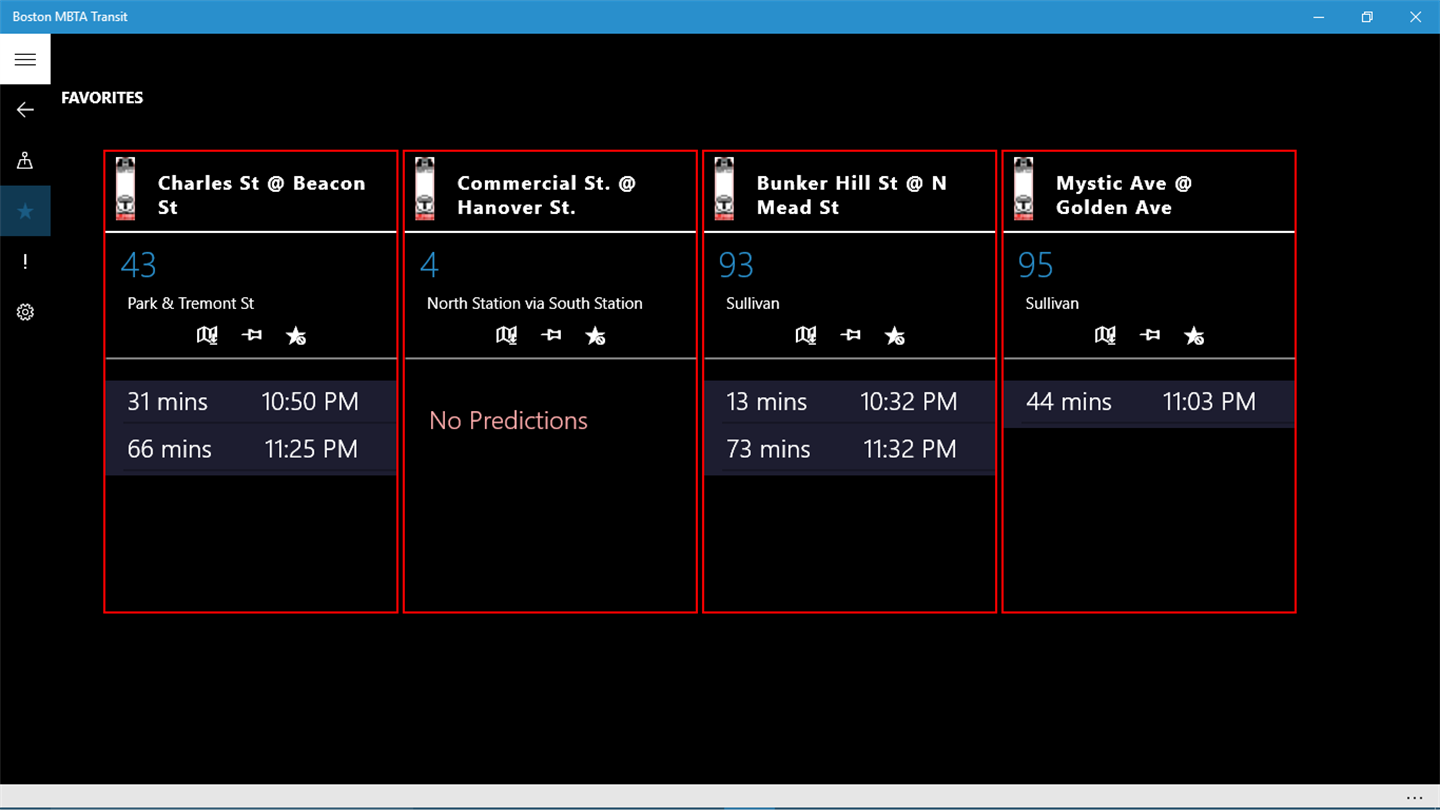This screenshot has height=810, width=1440.
Task: Go back using the back arrow
Action: (25, 110)
